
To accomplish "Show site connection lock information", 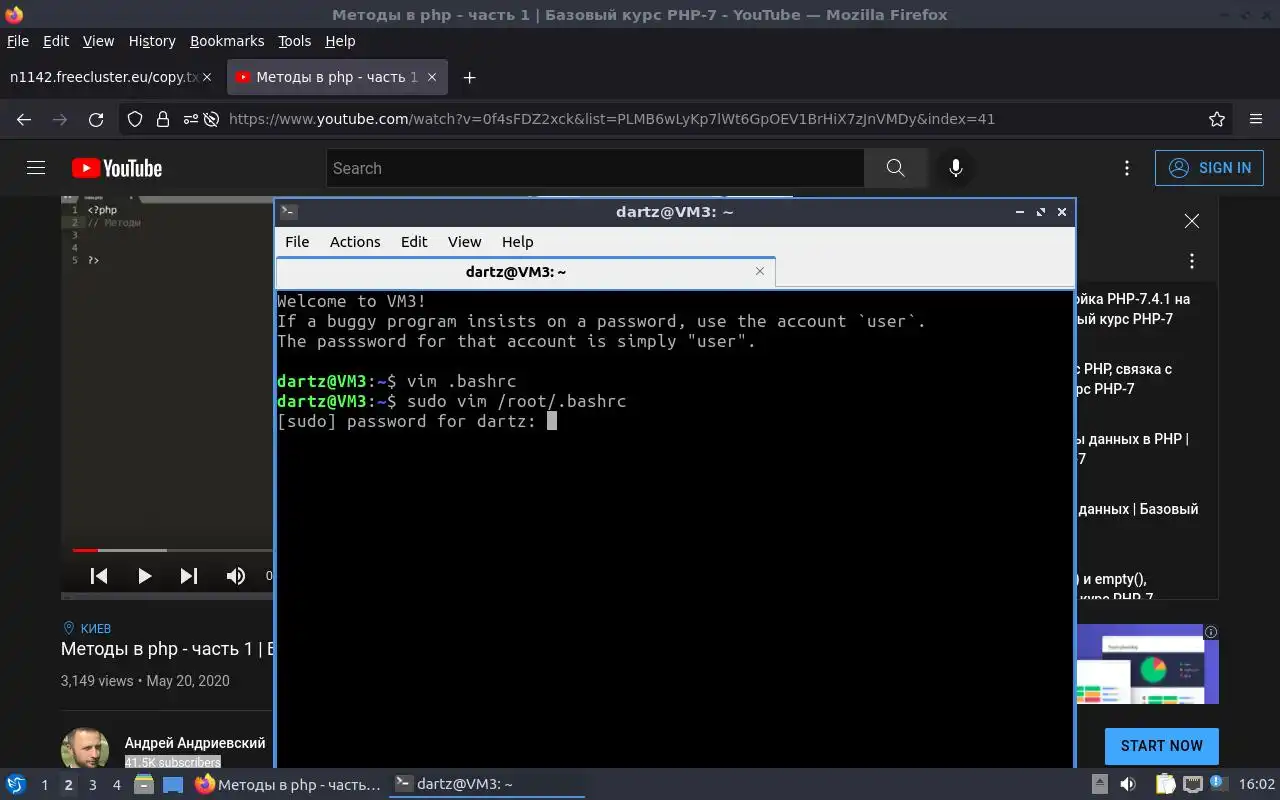I will (x=163, y=119).
